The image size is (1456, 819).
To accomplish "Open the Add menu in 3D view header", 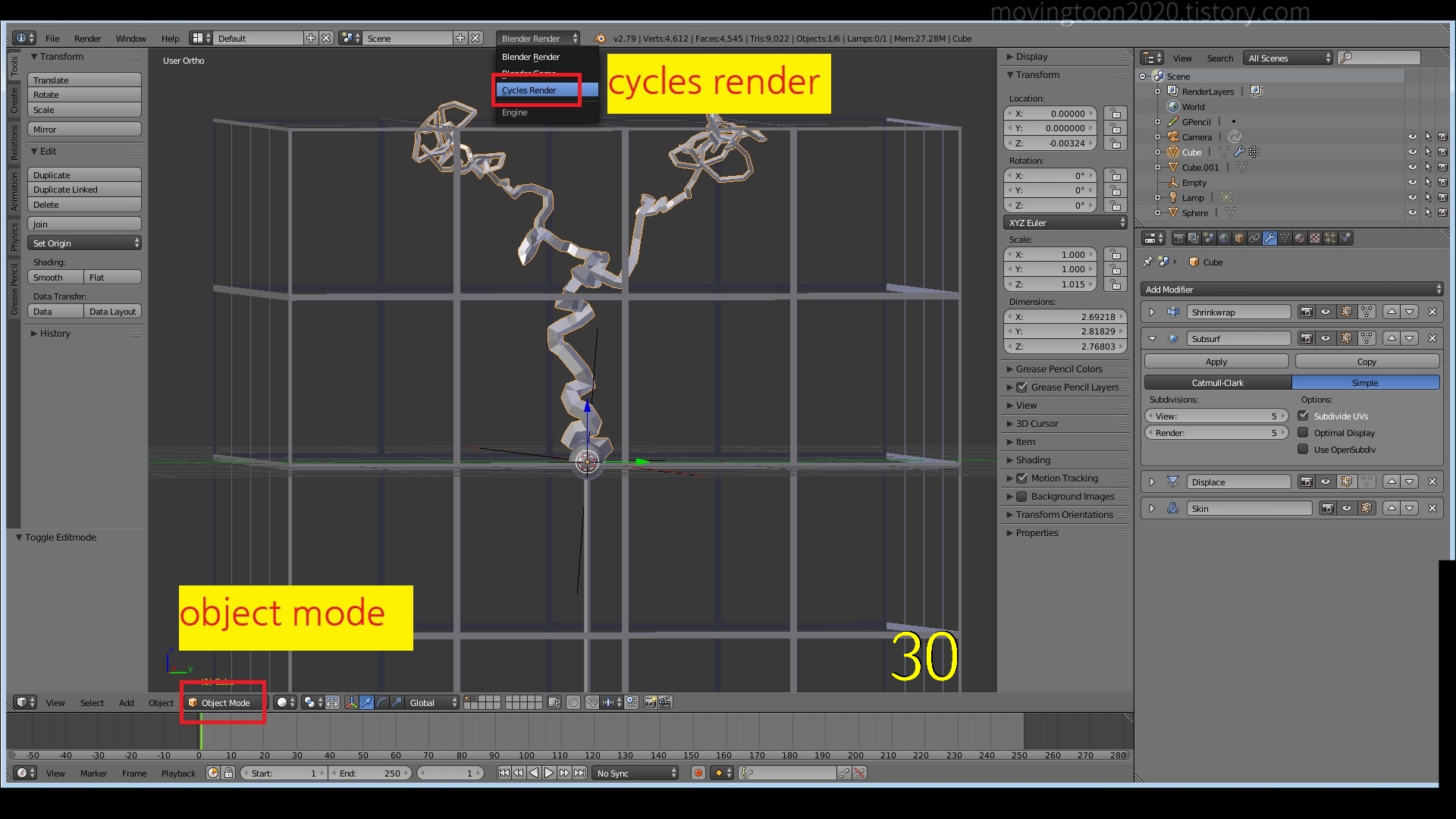I will 126,702.
